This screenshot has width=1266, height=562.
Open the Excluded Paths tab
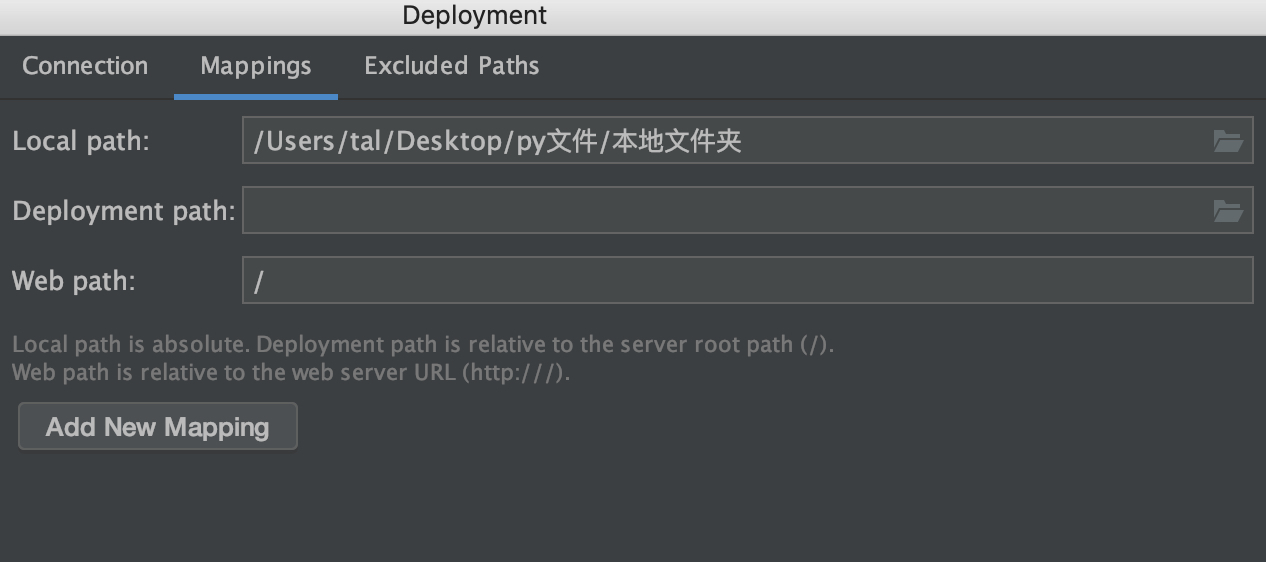(x=451, y=66)
